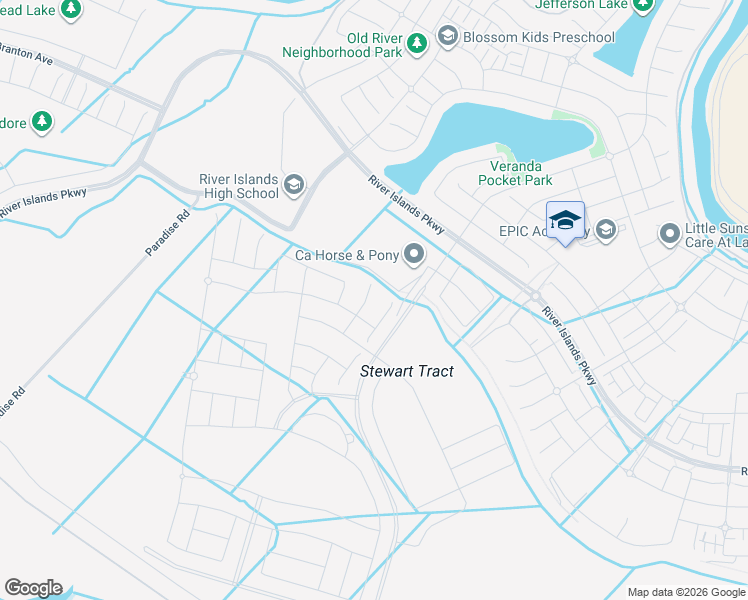Screen dimensions: 748x600
Task: Click the Jefferson Lake park pin
Action: coord(643,5)
